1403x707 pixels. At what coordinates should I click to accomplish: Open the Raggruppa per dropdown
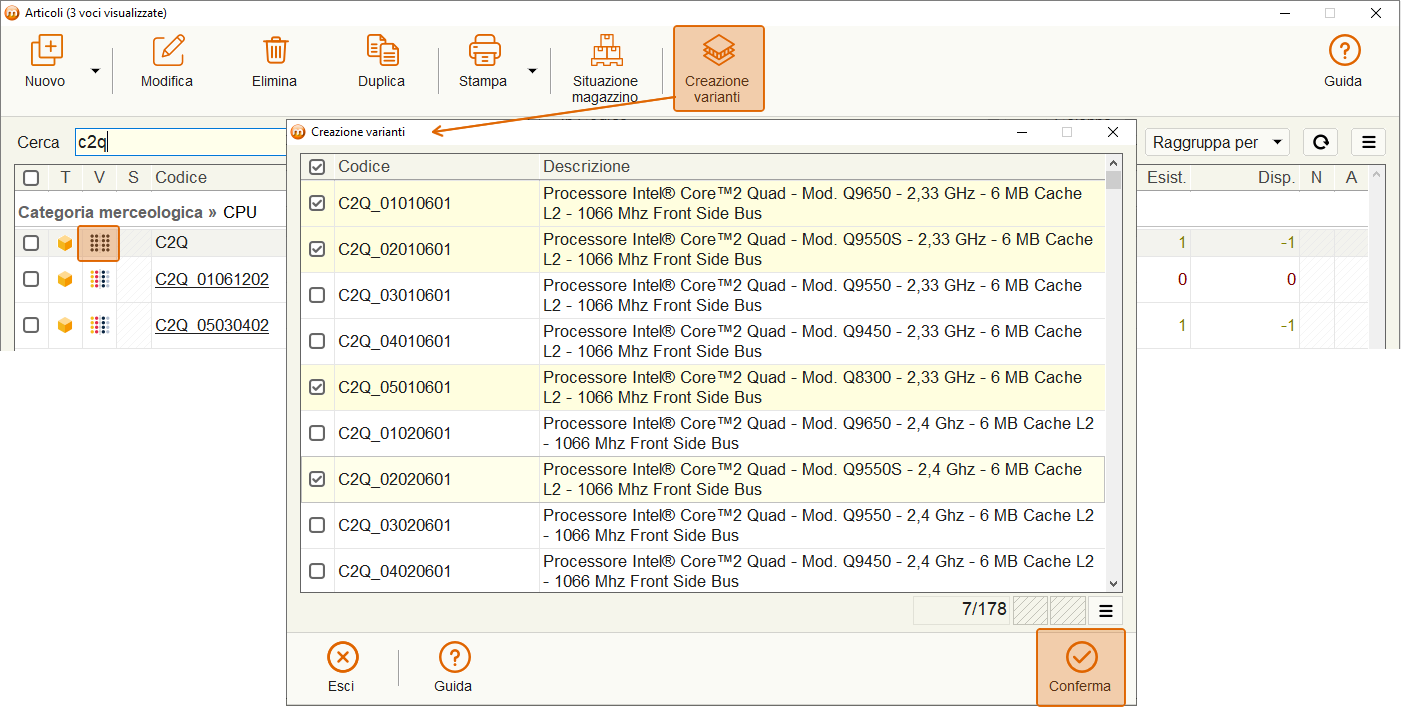(1217, 142)
